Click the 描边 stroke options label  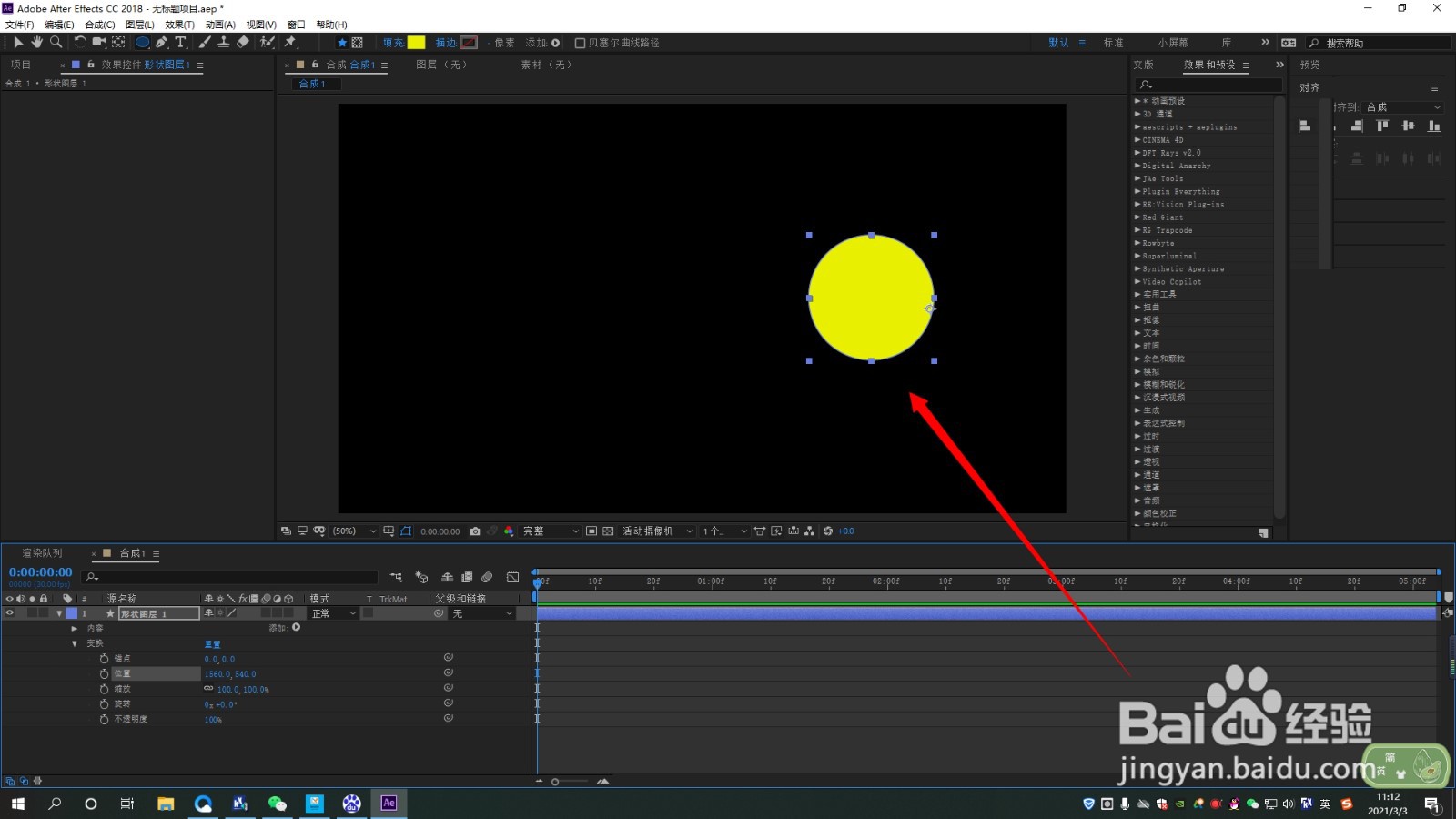(446, 43)
